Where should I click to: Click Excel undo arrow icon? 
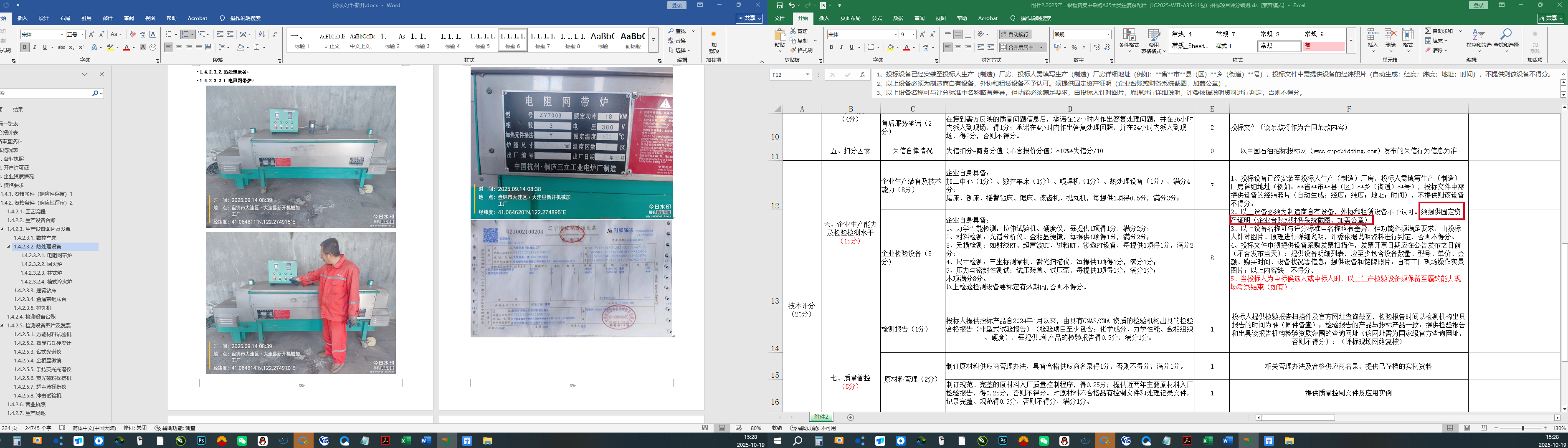(x=792, y=5)
